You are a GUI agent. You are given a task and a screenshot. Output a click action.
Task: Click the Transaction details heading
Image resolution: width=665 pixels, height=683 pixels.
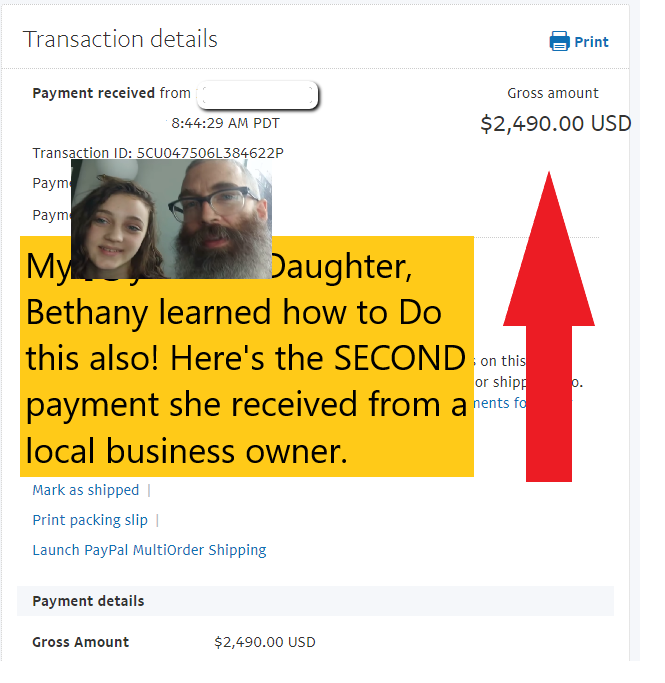pos(120,39)
